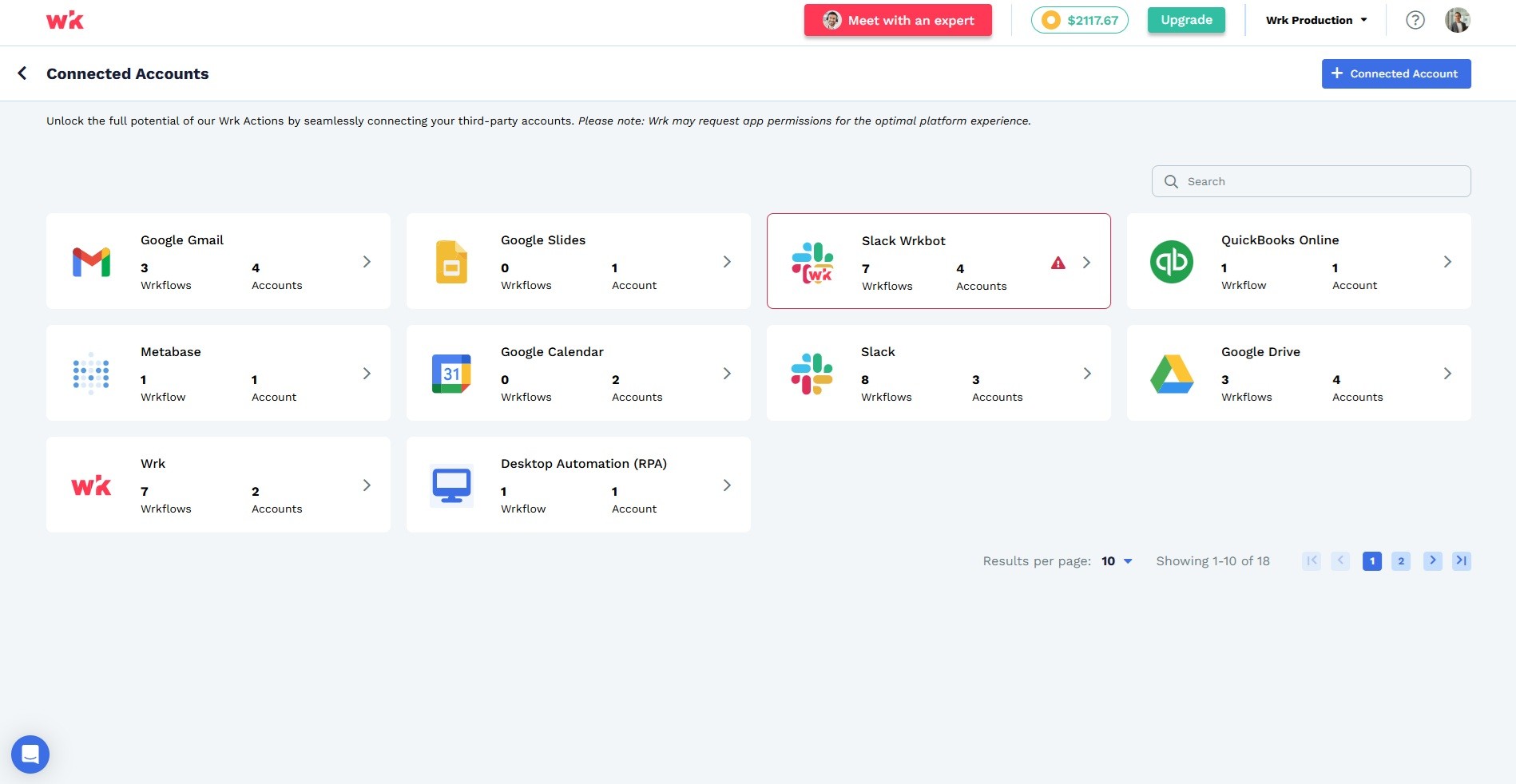Jump to first page of results
This screenshot has height=784, width=1516.
pos(1312,560)
